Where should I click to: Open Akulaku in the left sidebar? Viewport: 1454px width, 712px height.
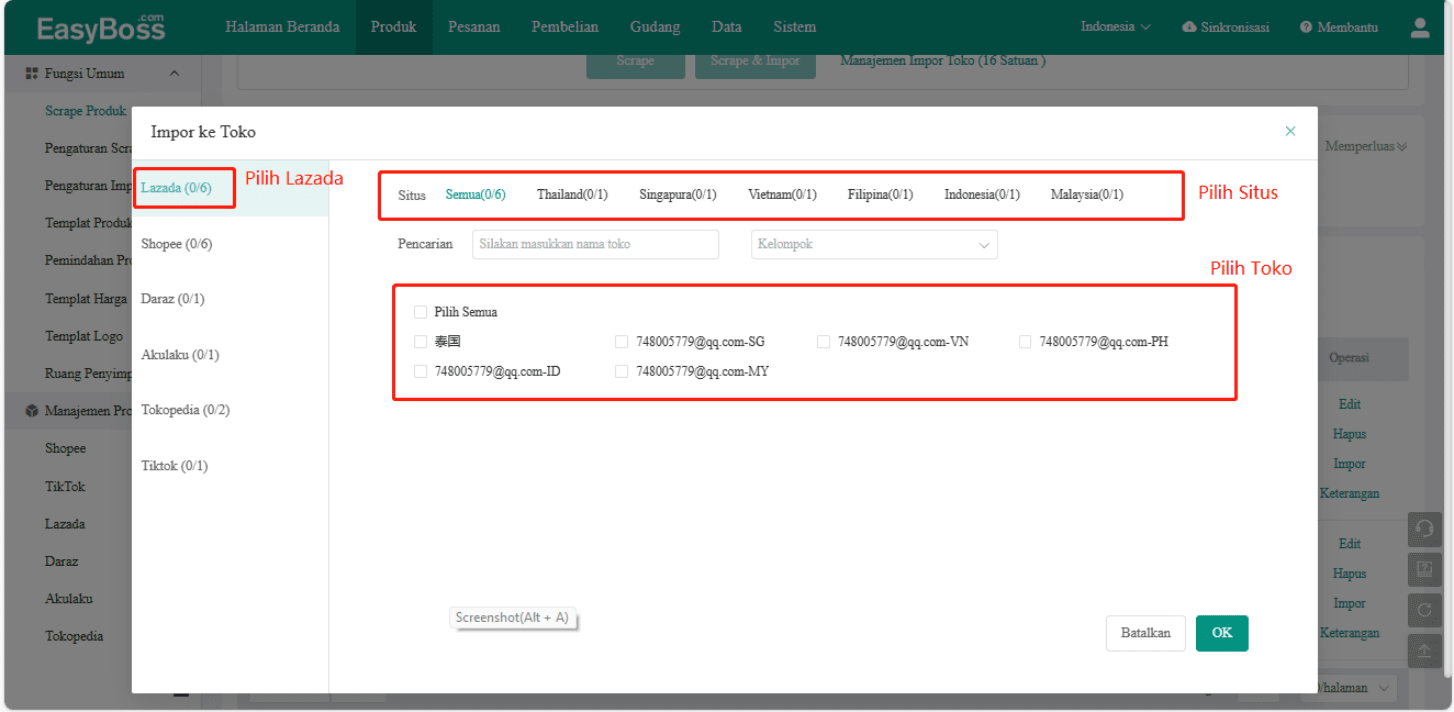(x=69, y=598)
